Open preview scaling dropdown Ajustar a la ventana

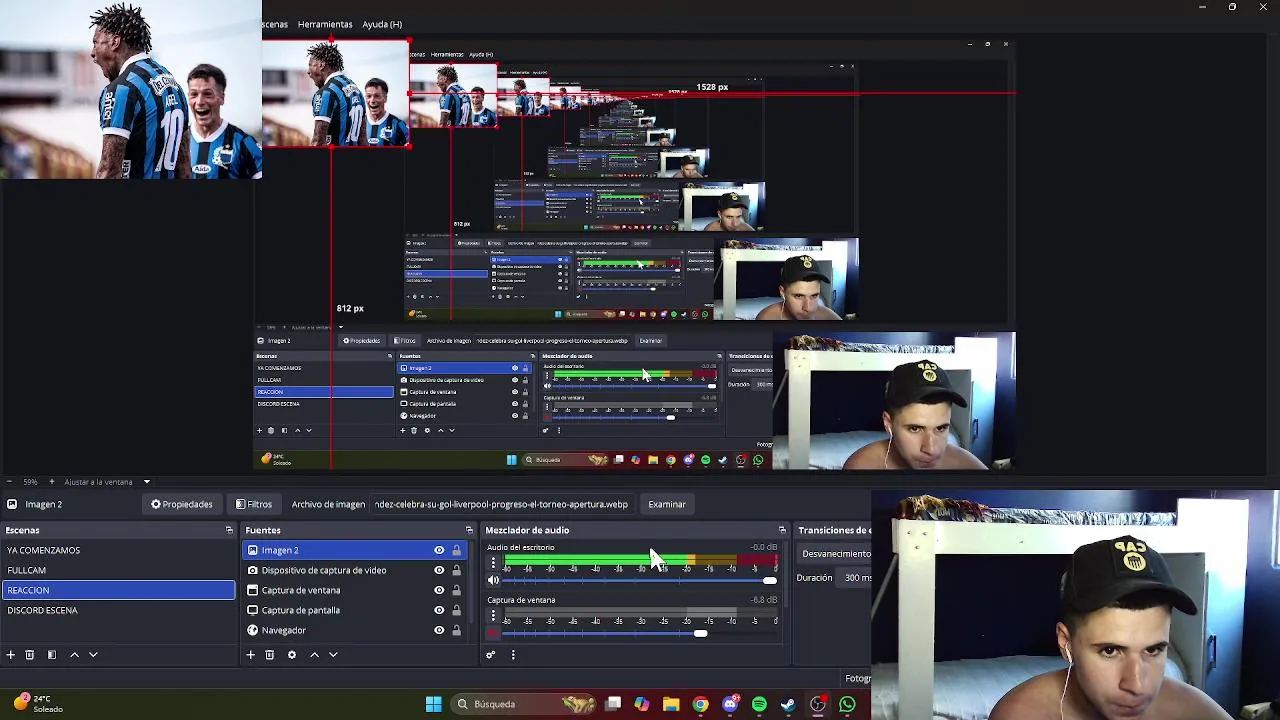(108, 482)
